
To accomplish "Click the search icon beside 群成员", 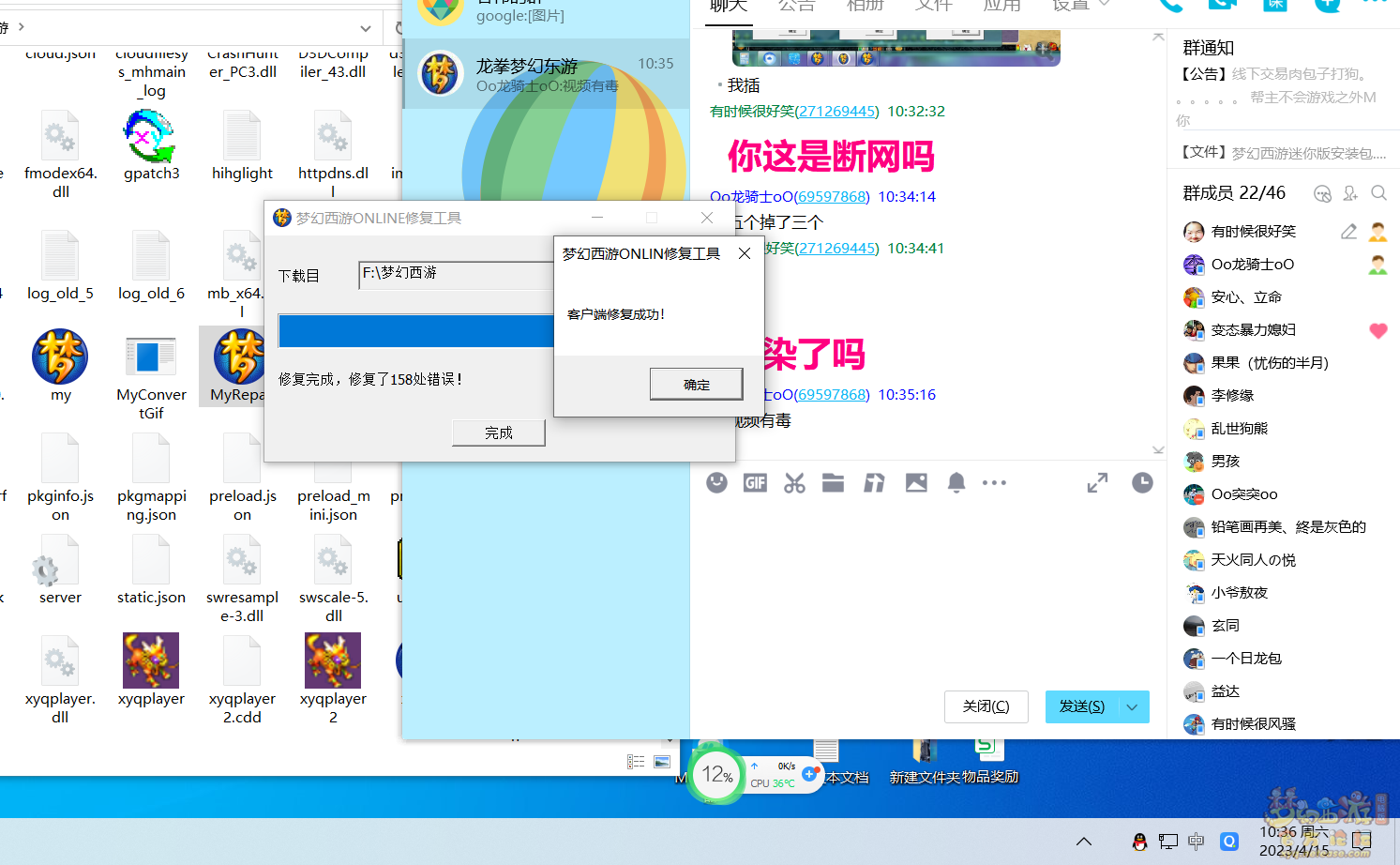I will click(x=1378, y=193).
